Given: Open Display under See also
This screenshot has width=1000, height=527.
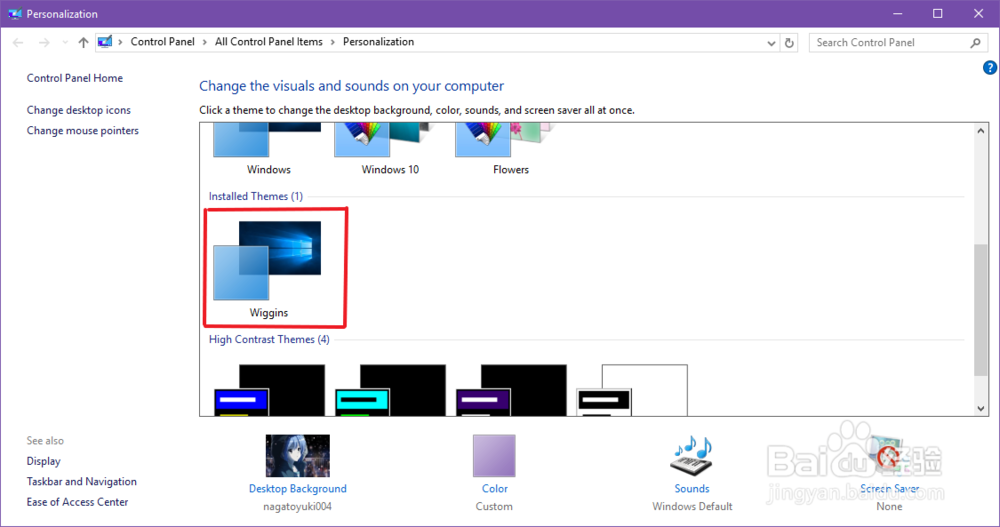Looking at the screenshot, I should pos(43,461).
